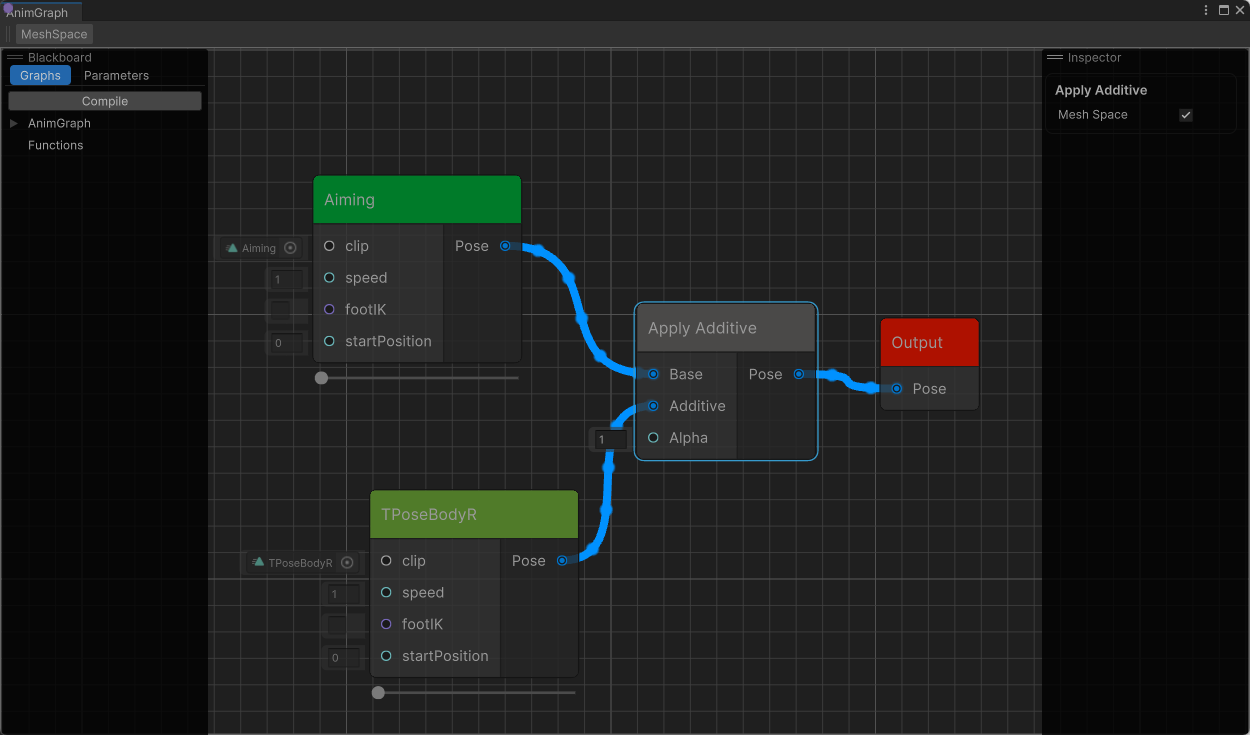Click the speed input port on the TPoseBodyR node
This screenshot has width=1250, height=735.
coord(386,593)
